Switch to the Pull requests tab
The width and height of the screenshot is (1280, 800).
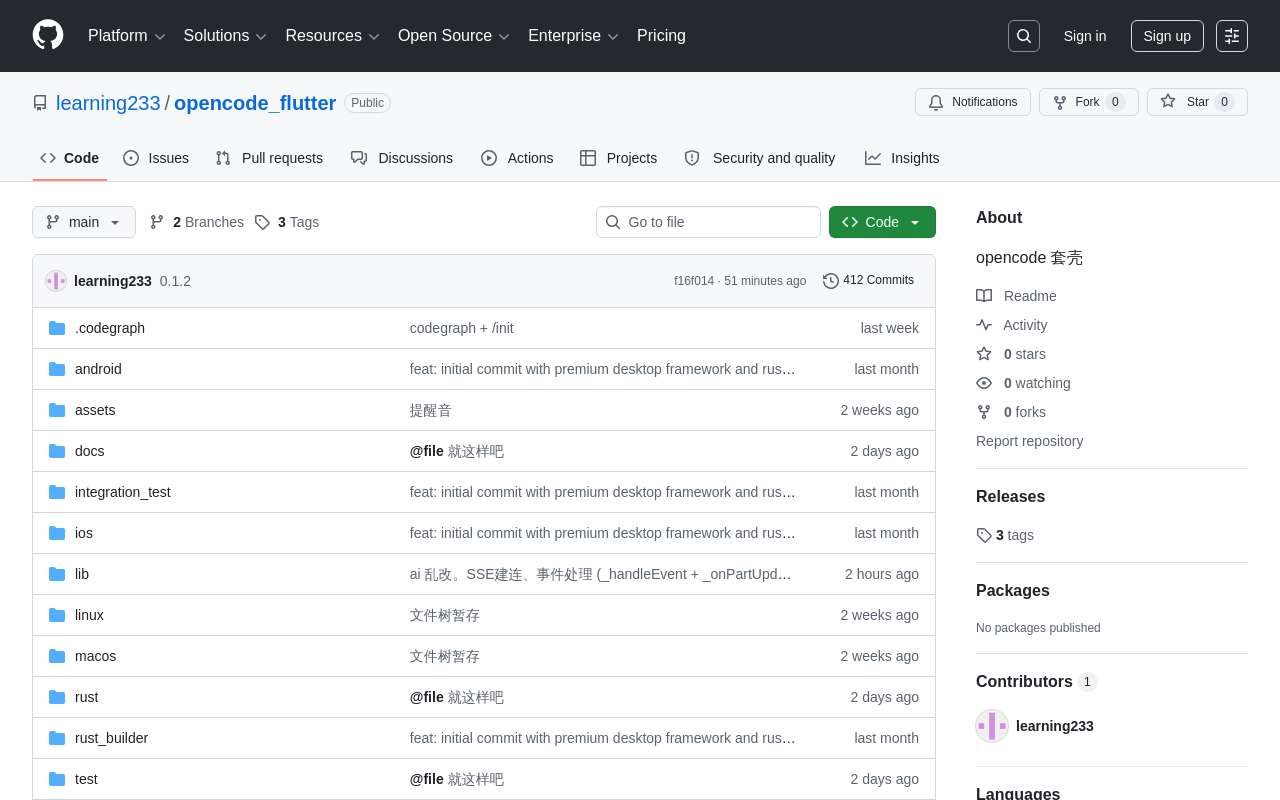tap(269, 158)
